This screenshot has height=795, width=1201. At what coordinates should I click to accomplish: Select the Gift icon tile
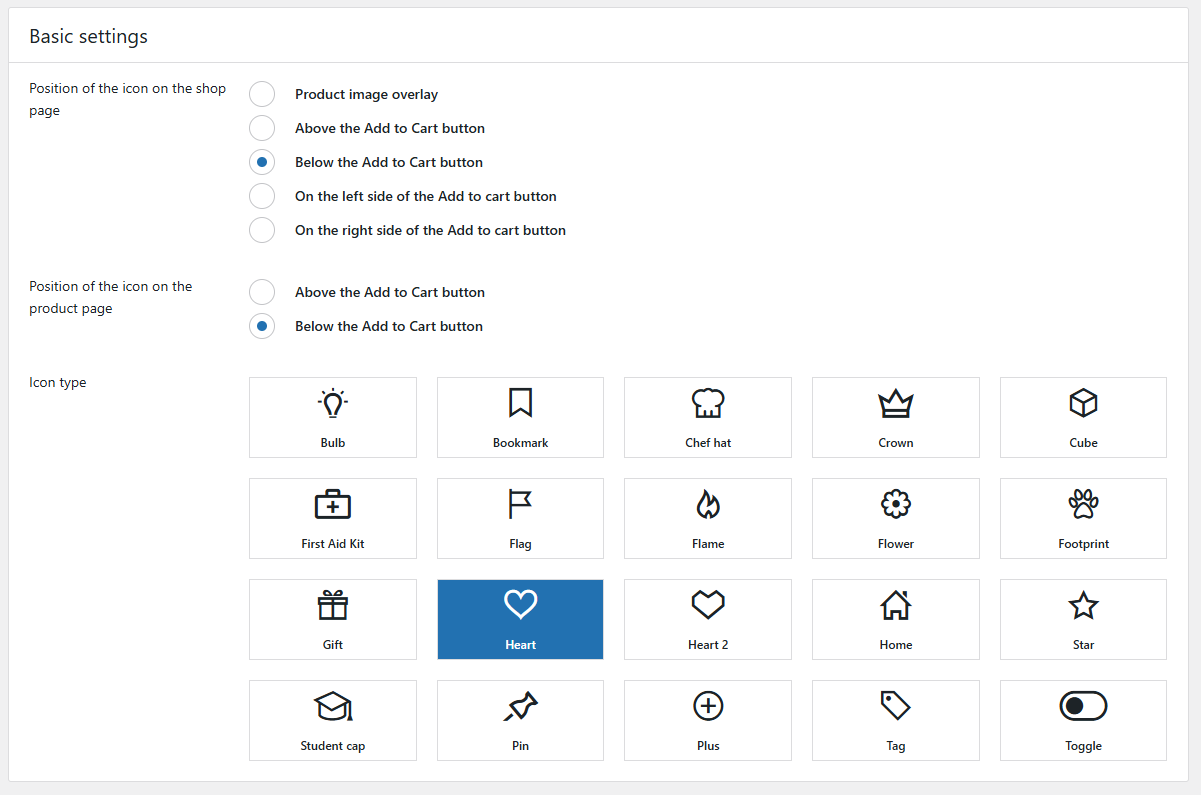(332, 619)
